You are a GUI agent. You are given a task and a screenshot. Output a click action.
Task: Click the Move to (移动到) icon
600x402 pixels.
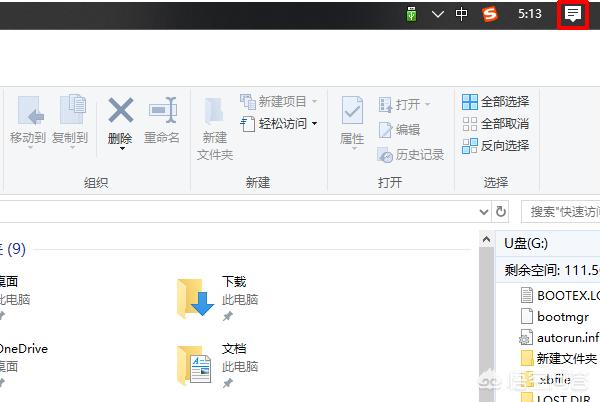(28, 111)
